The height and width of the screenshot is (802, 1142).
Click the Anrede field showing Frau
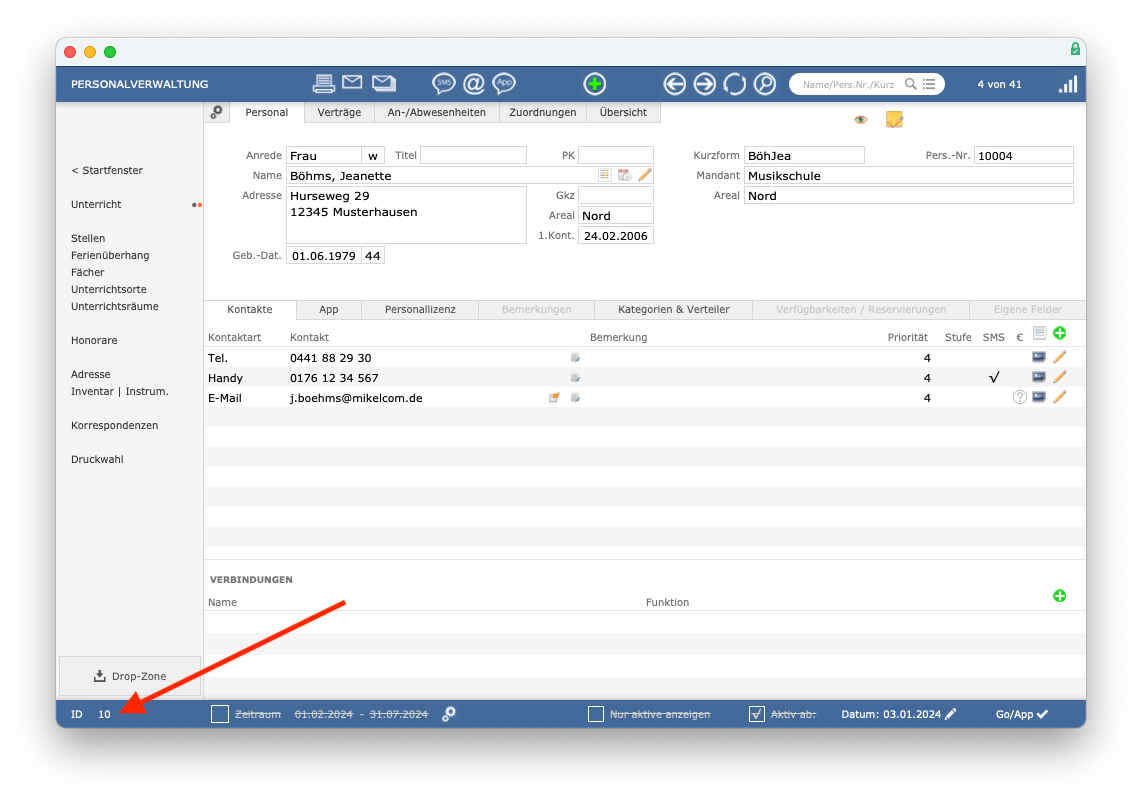pos(323,155)
